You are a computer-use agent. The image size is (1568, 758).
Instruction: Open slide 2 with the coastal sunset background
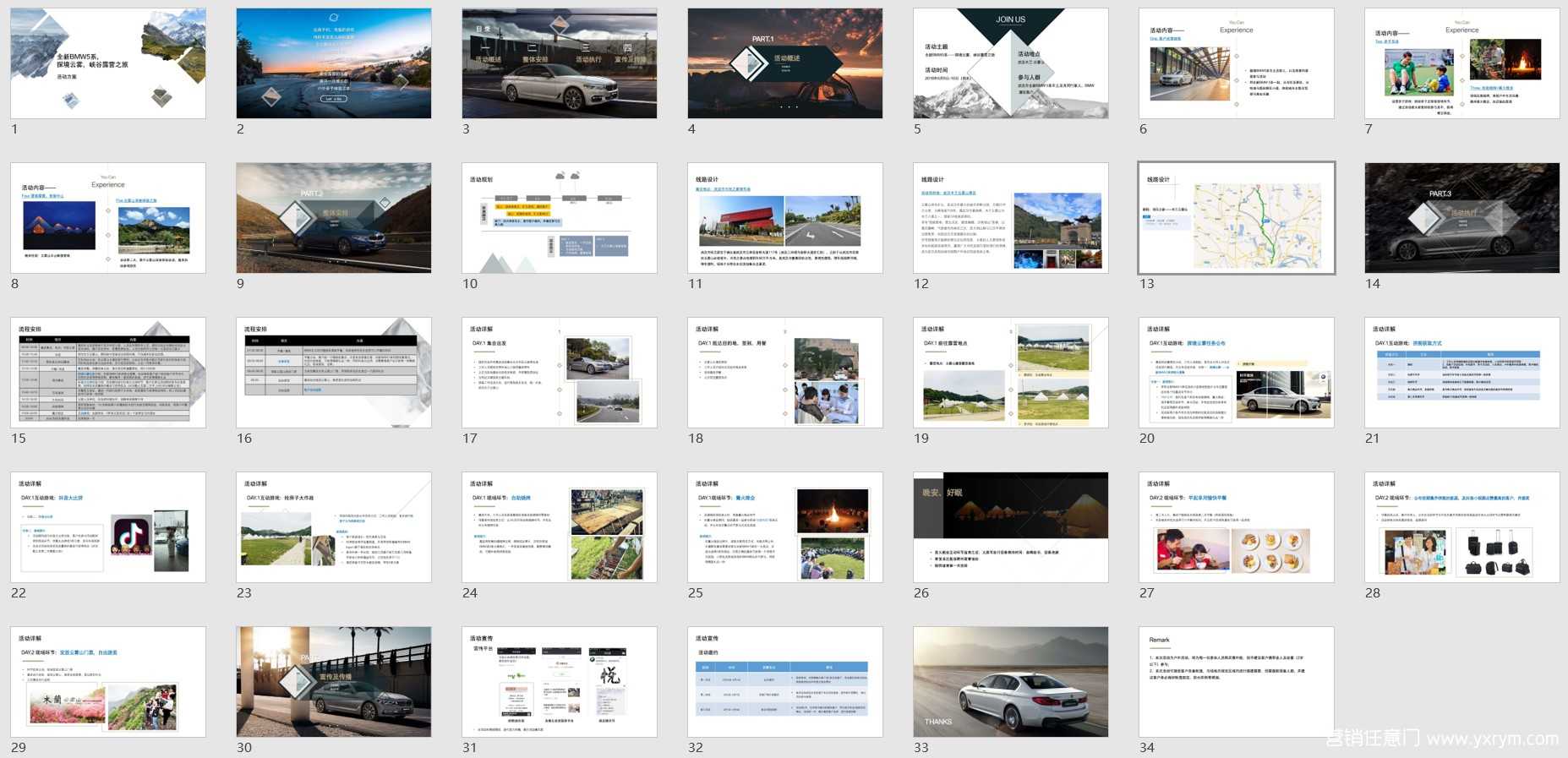click(334, 63)
